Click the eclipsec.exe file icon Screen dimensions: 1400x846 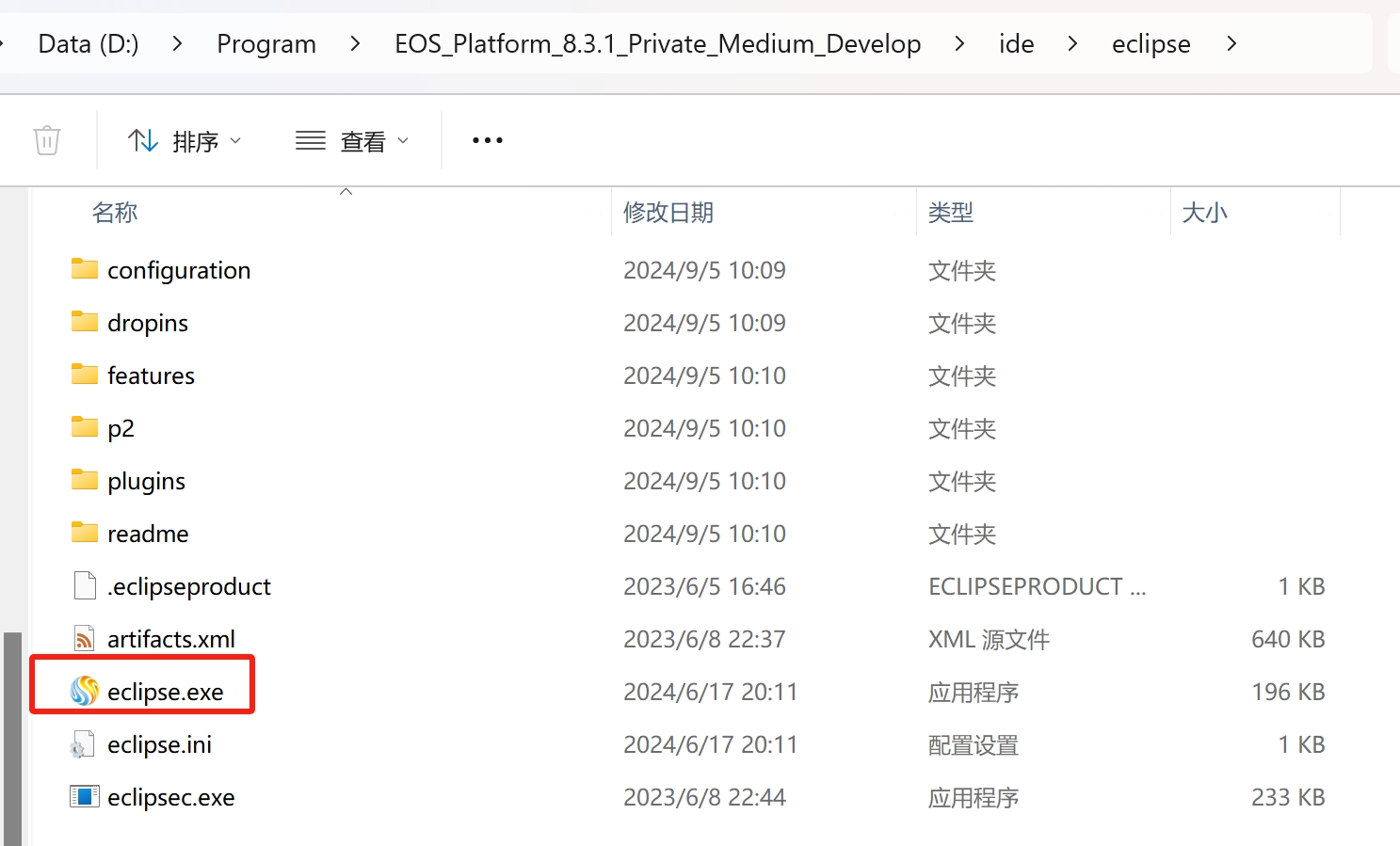(85, 797)
